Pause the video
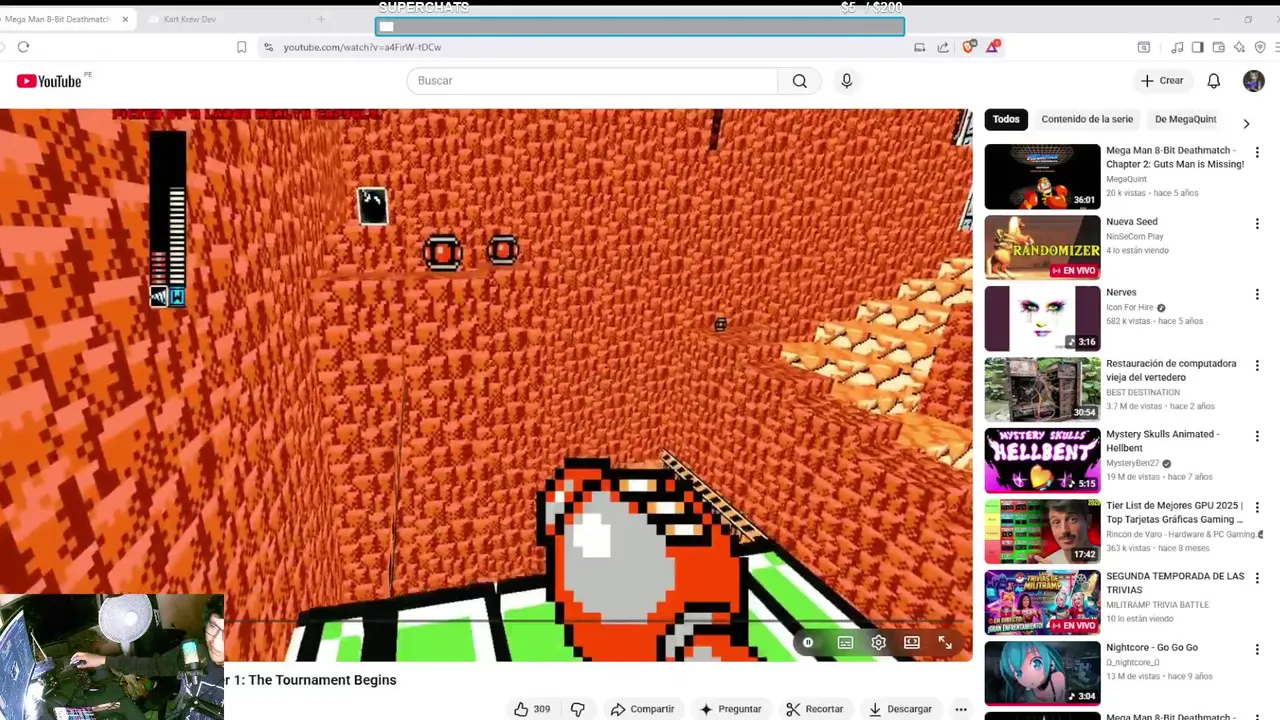Image resolution: width=1280 pixels, height=720 pixels. (x=808, y=643)
